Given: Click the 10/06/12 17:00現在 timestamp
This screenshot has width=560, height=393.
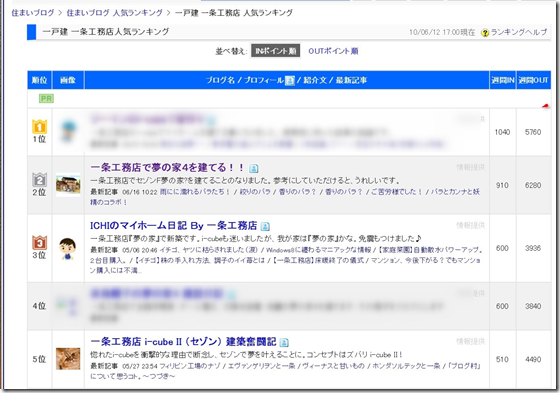Looking at the screenshot, I should point(442,33).
